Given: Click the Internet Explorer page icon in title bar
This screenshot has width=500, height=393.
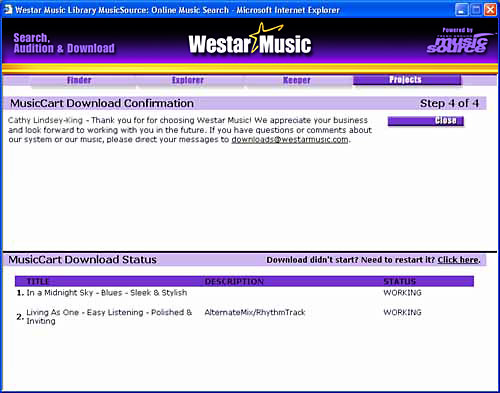Looking at the screenshot, I should pyautogui.click(x=8, y=10).
